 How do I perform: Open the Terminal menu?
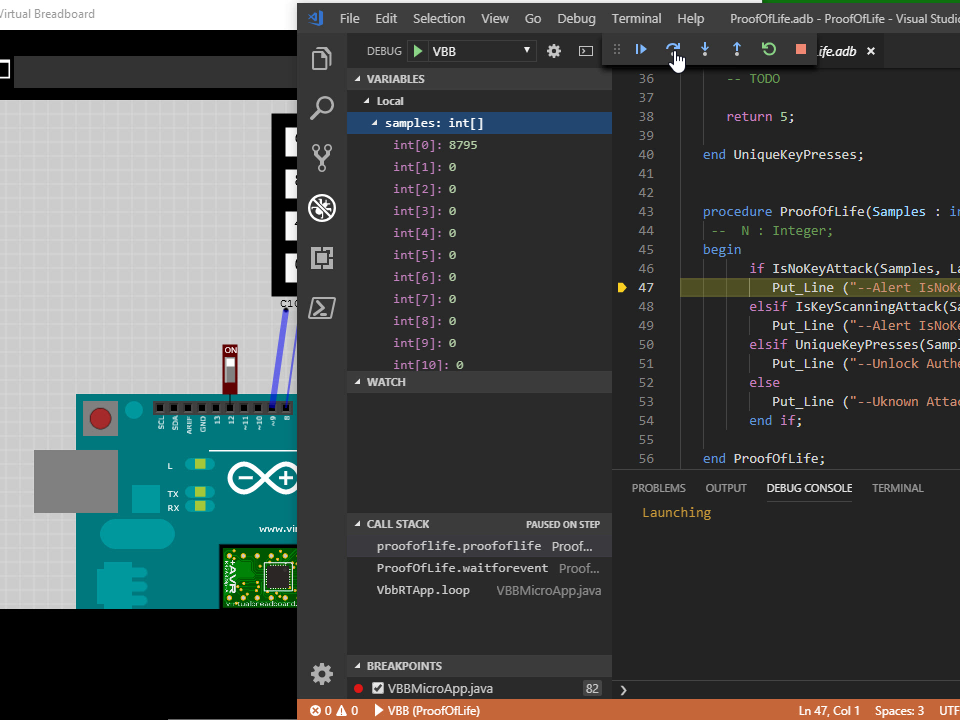[636, 18]
